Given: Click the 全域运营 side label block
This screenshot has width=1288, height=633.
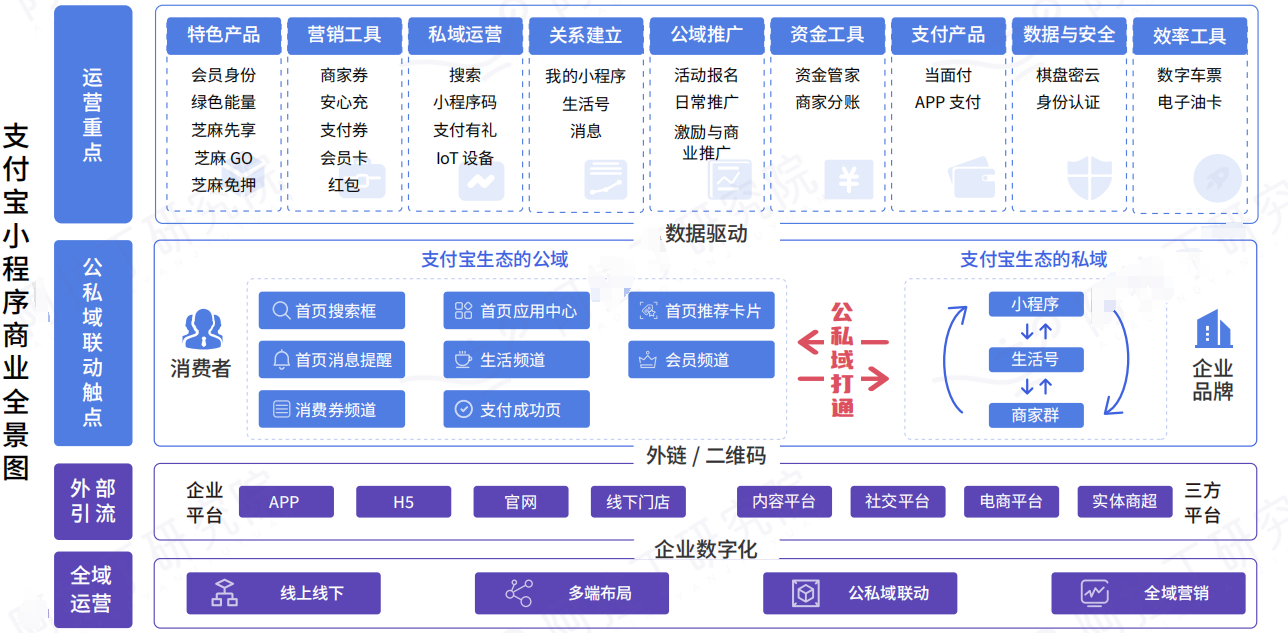Looking at the screenshot, I should [93, 590].
